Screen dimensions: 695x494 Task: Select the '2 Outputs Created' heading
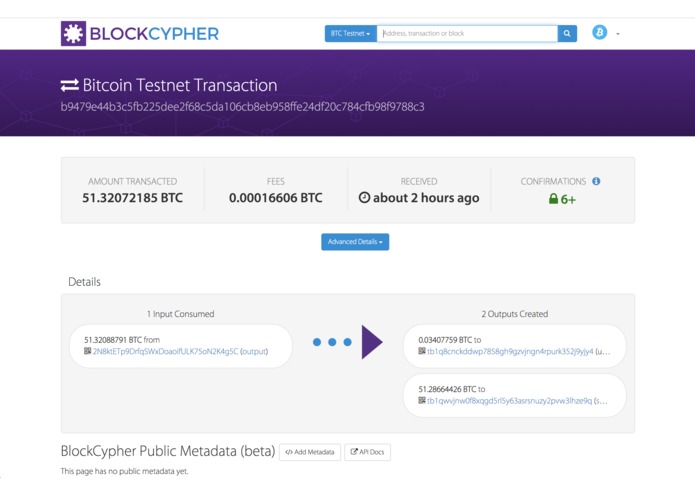click(x=515, y=314)
